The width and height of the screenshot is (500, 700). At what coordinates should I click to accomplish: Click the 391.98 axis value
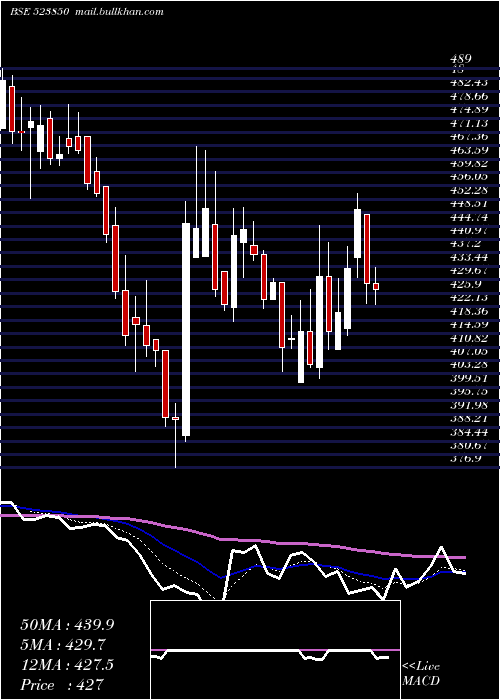469,405
